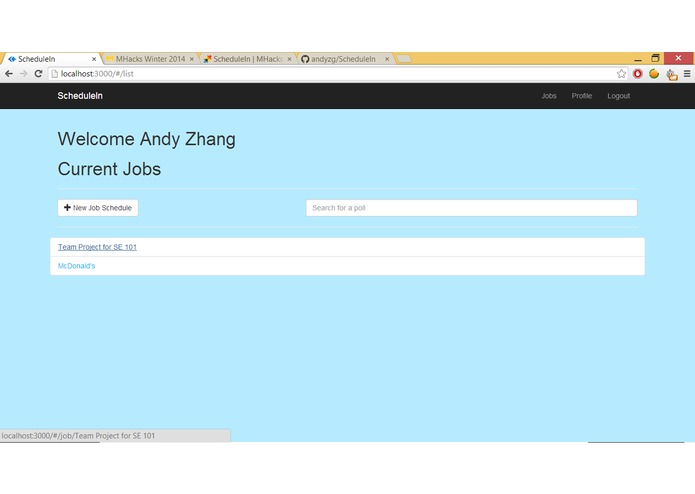Close the ScheduleIn | MHacks tab
The height and width of the screenshot is (494, 695).
pos(289,59)
